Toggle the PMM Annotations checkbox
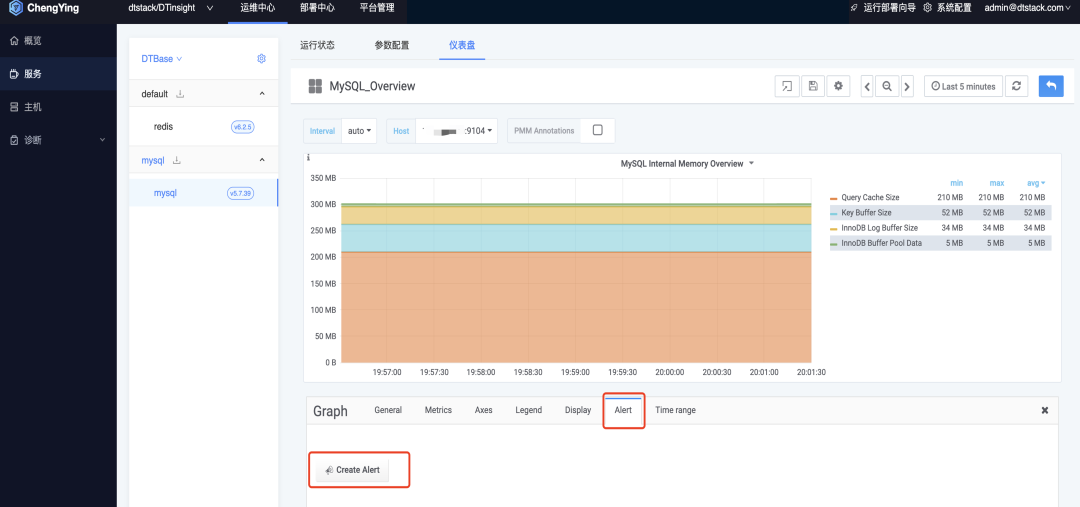 (x=598, y=130)
